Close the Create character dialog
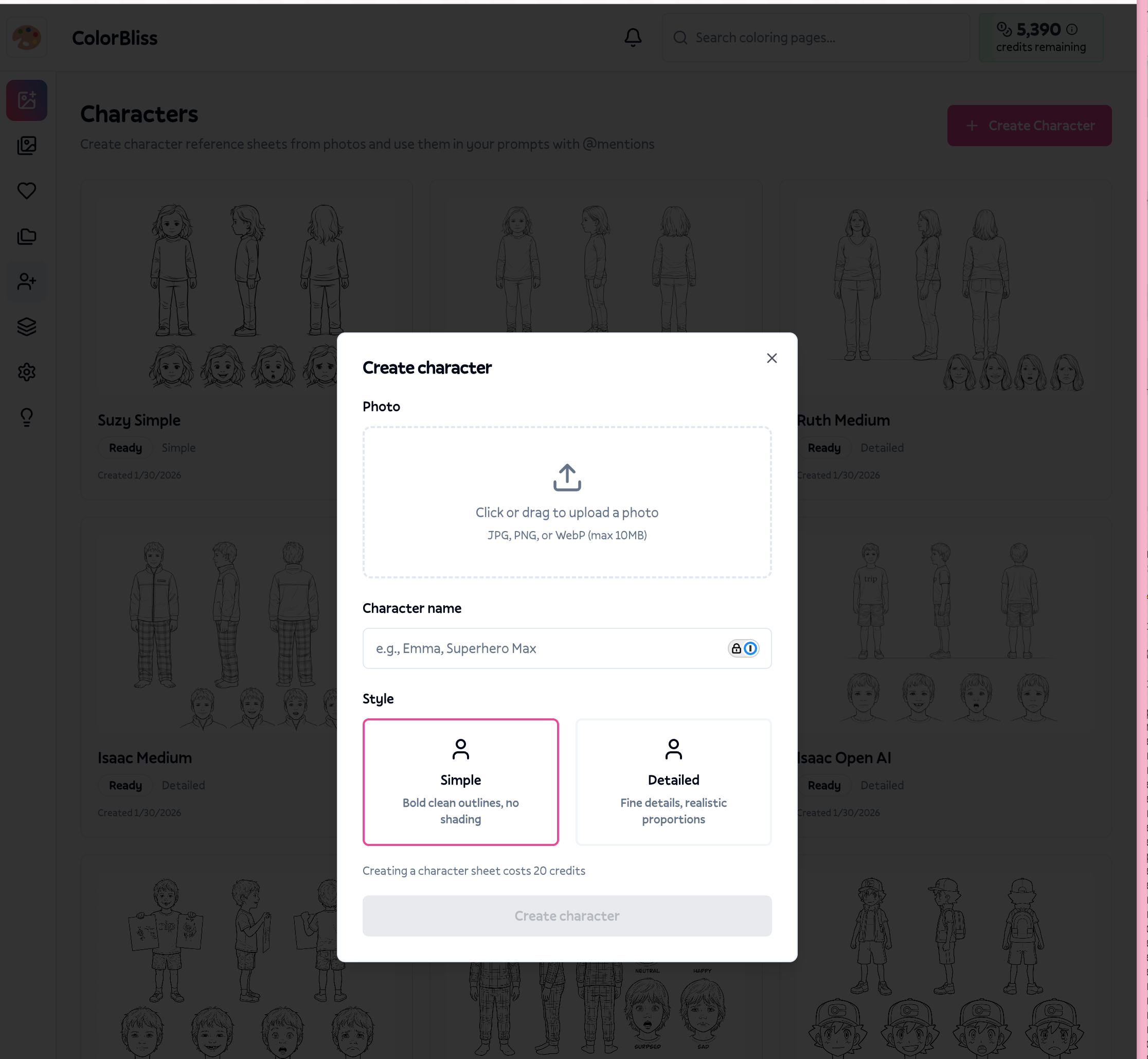This screenshot has width=1148, height=1059. [x=772, y=358]
